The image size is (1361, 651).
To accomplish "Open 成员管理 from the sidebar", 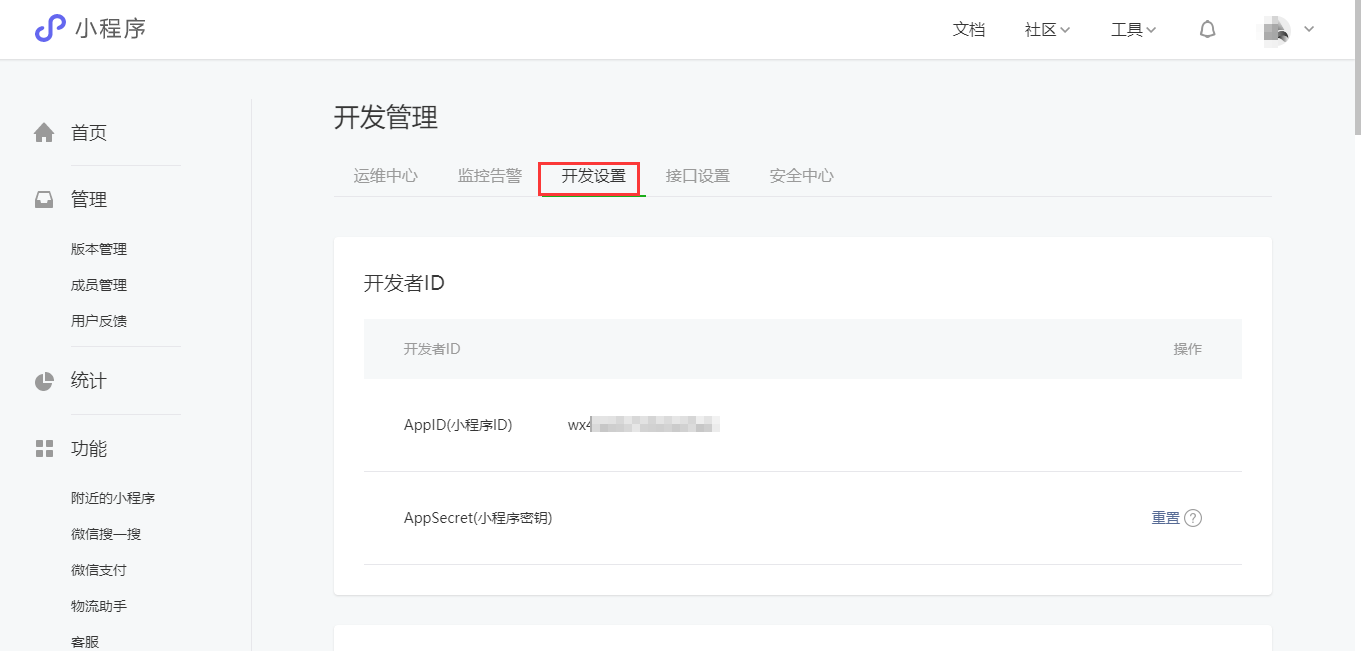I will click(98, 284).
